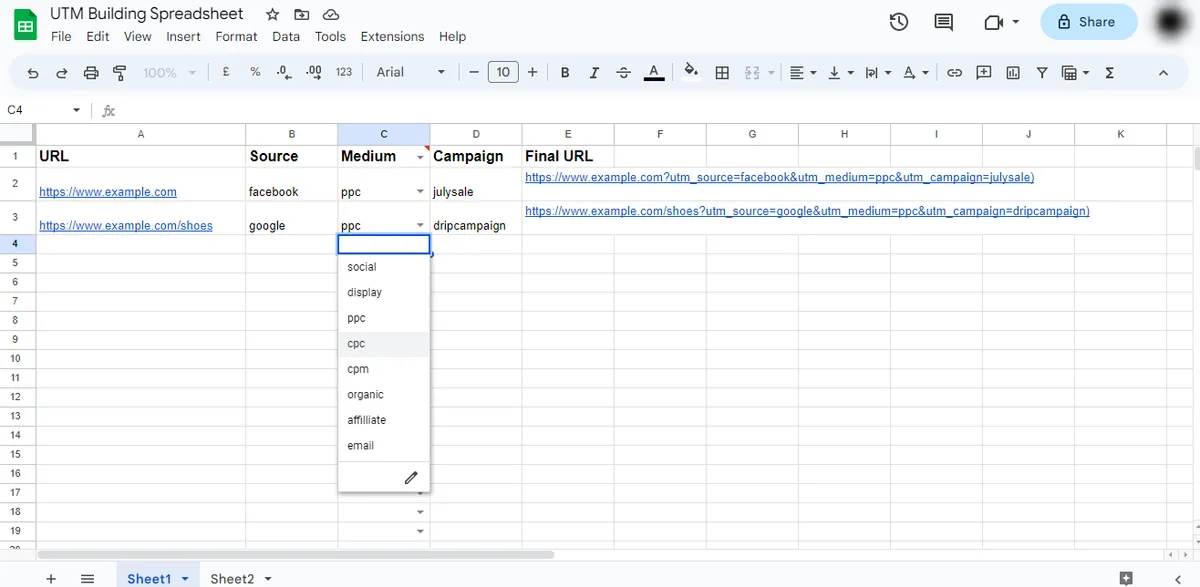Image resolution: width=1200 pixels, height=587 pixels.
Task: Insert a link using the toolbar
Action: (953, 72)
